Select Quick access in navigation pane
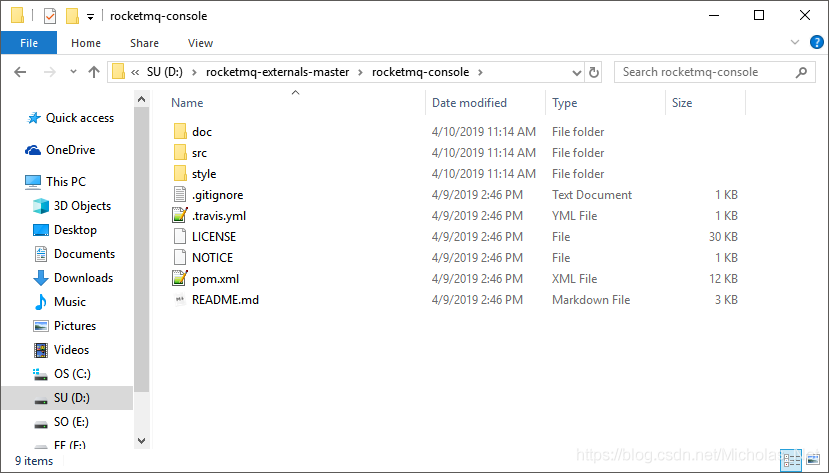 pos(80,118)
